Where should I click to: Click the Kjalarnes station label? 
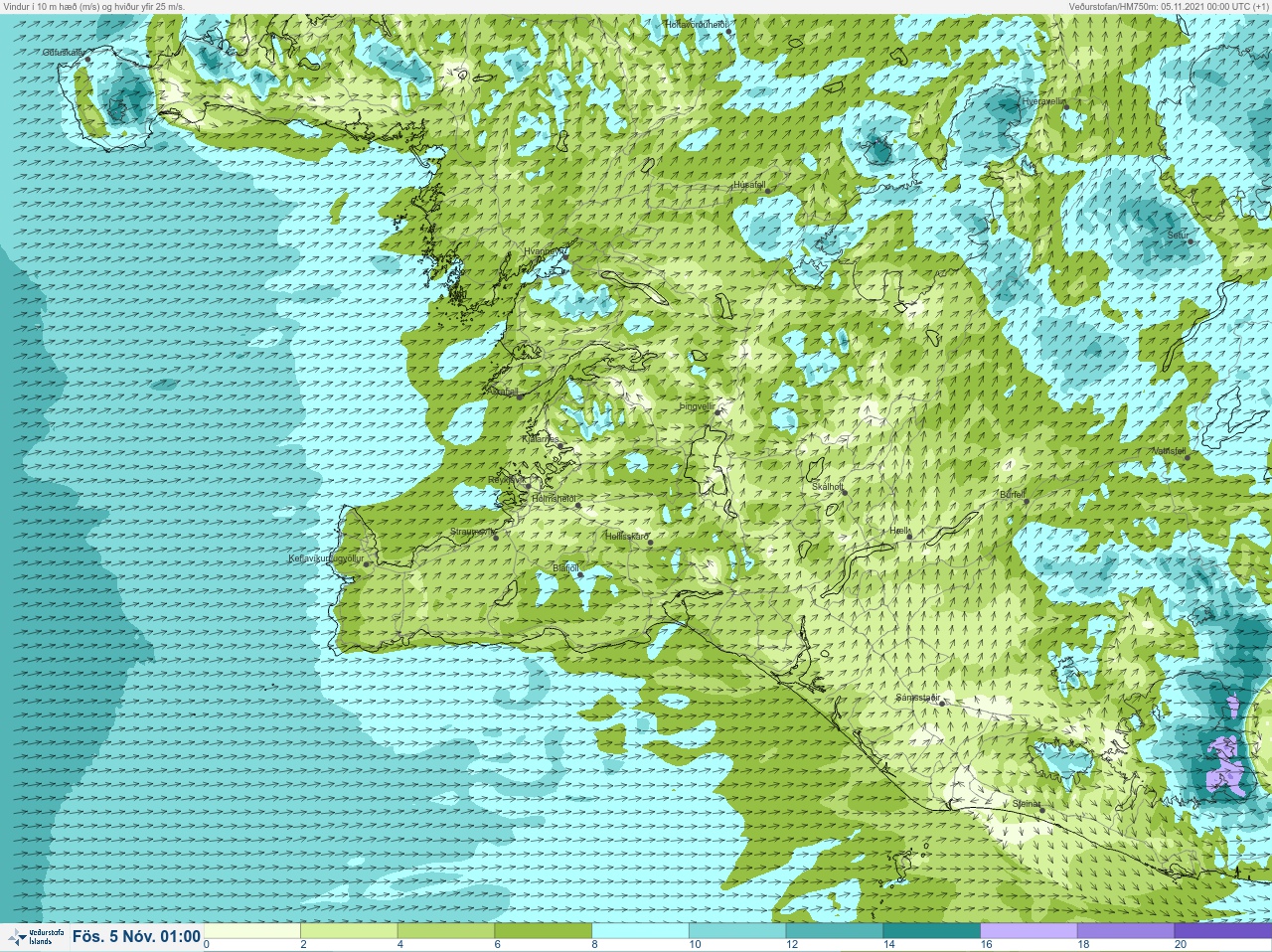[x=541, y=438]
